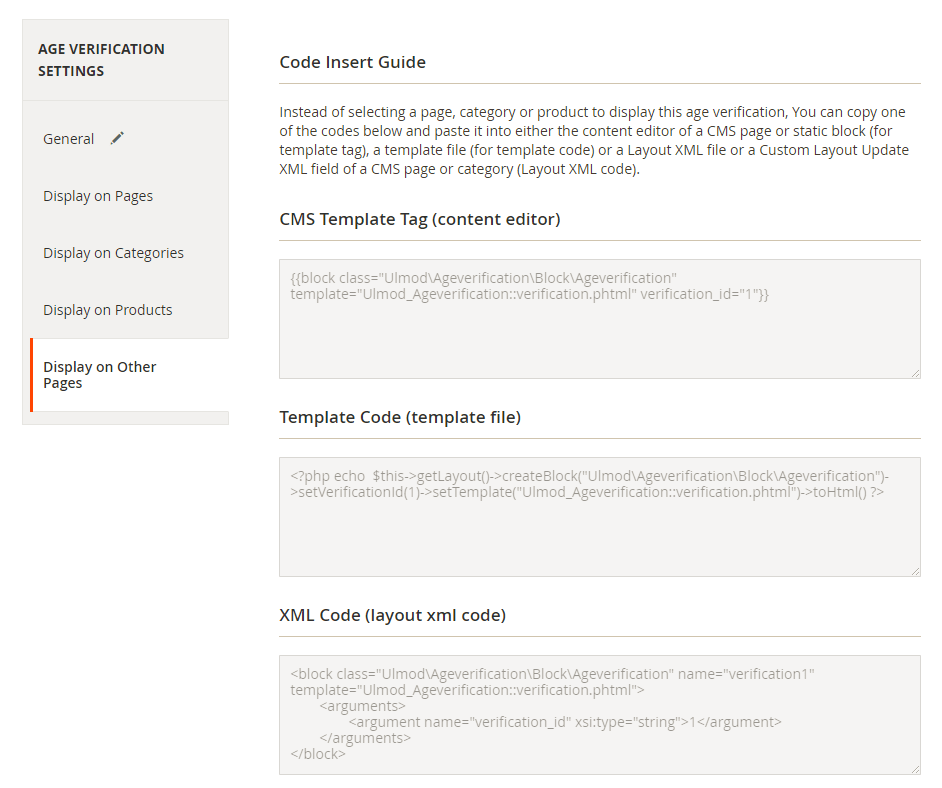Switch to the Display on Pages tab
The height and width of the screenshot is (788, 942).
tap(98, 196)
